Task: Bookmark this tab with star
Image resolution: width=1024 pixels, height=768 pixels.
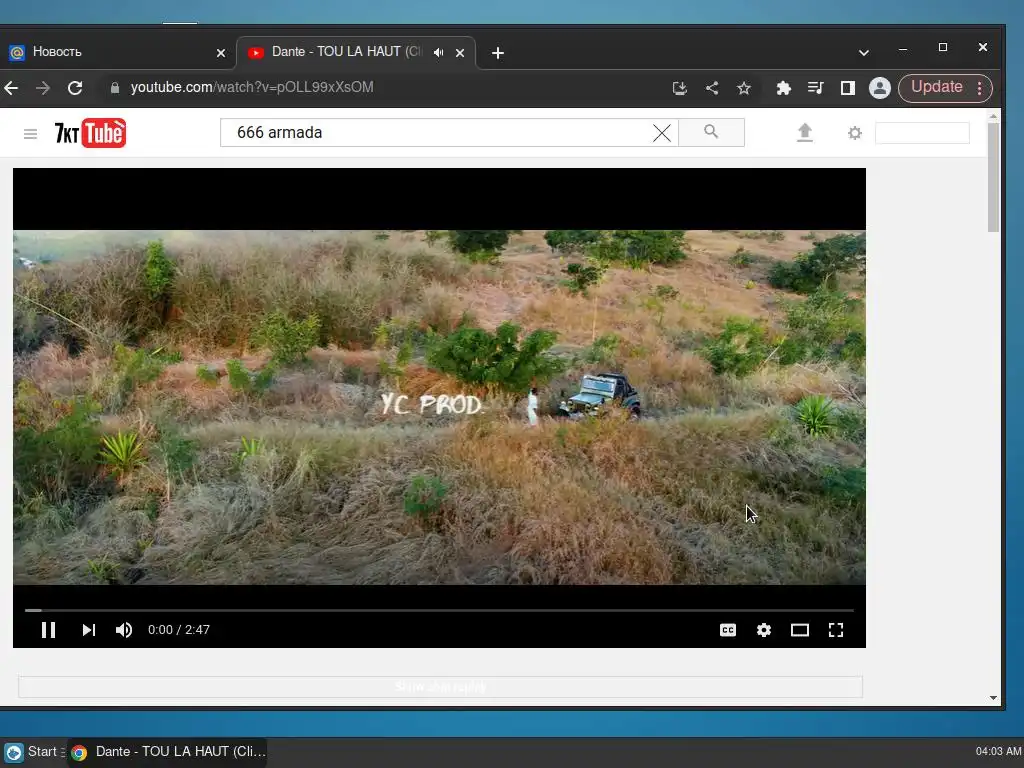Action: (x=744, y=88)
